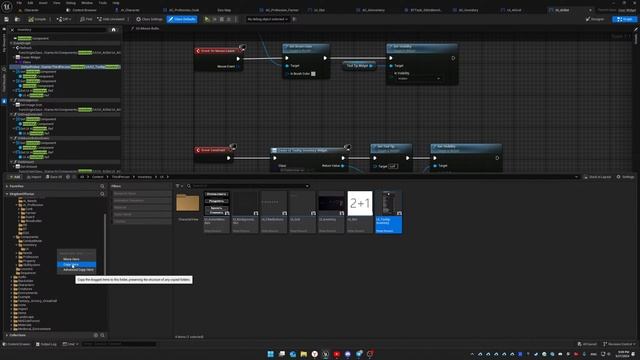Select the highlighted blue widget asset thumbnail
640x360 pixels.
coord(389,212)
